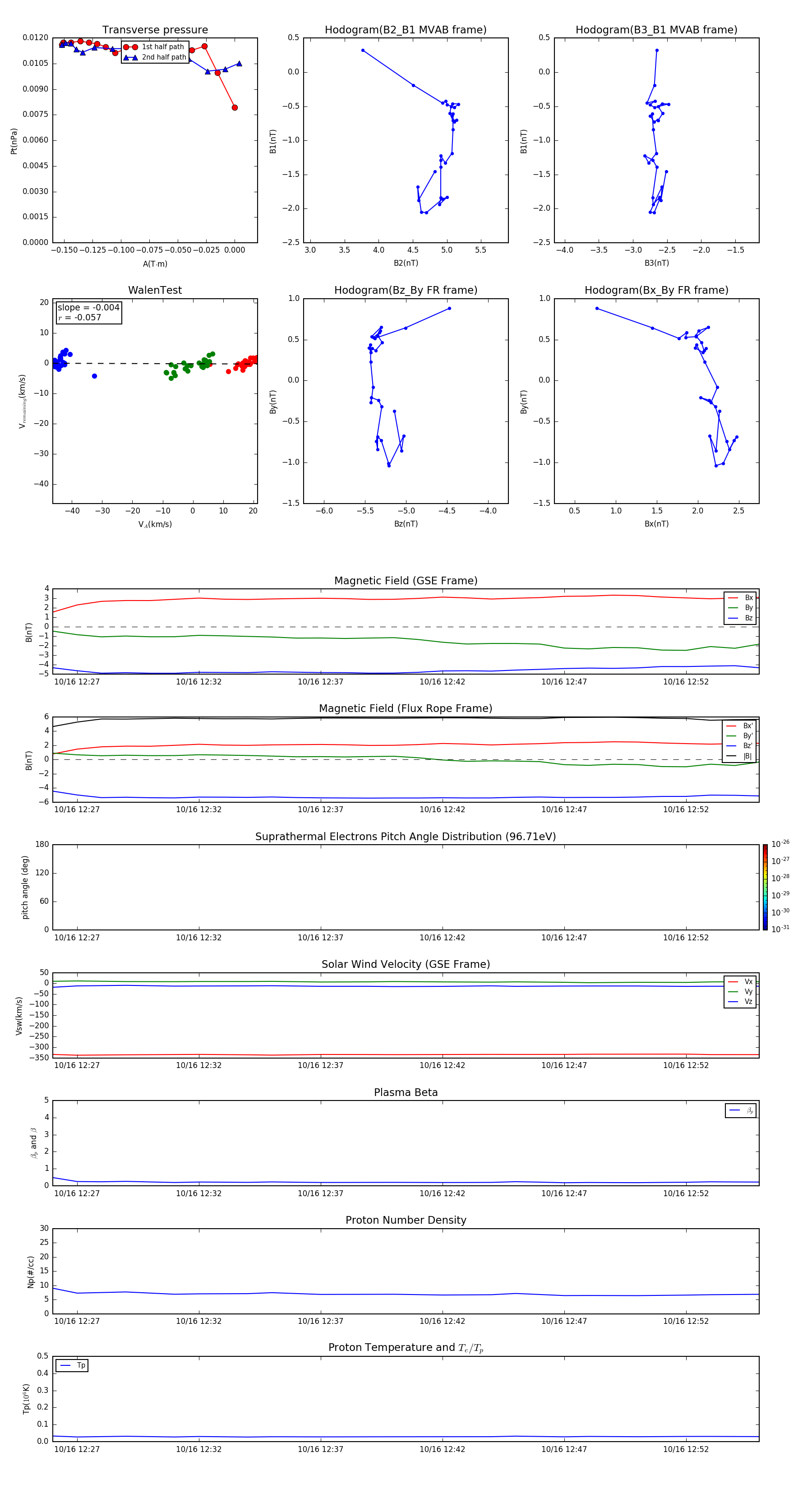Viewport: 812px width, 1489px height.
Task: Click the "0.0120" tick in Transverse pressure plot
Action: pyautogui.click(x=36, y=37)
